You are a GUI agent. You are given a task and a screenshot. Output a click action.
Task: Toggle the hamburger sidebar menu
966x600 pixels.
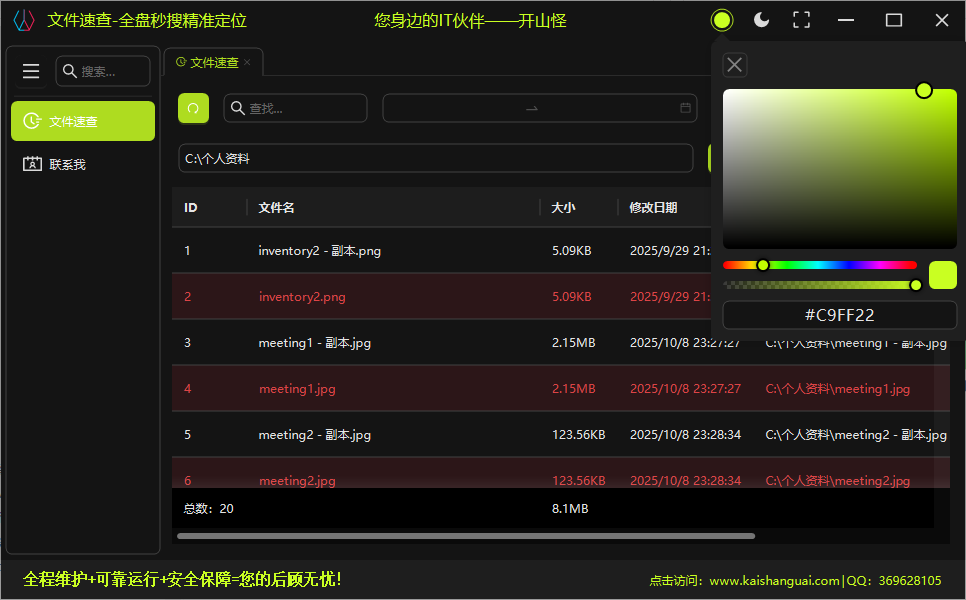point(31,71)
